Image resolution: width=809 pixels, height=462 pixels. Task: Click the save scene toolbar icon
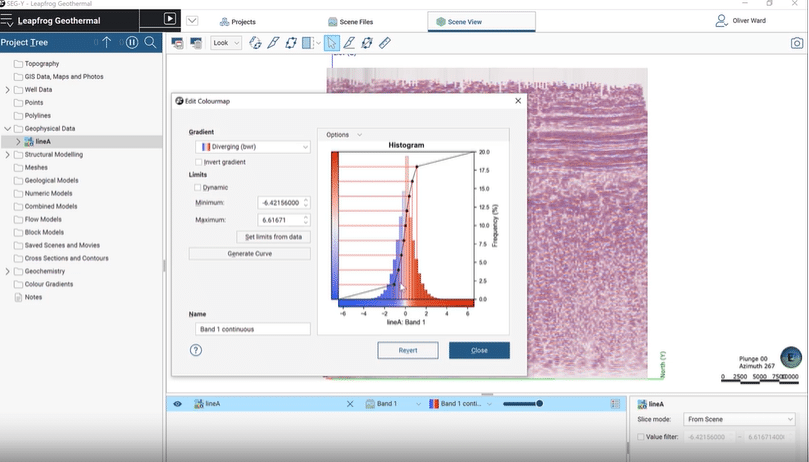(x=177, y=43)
